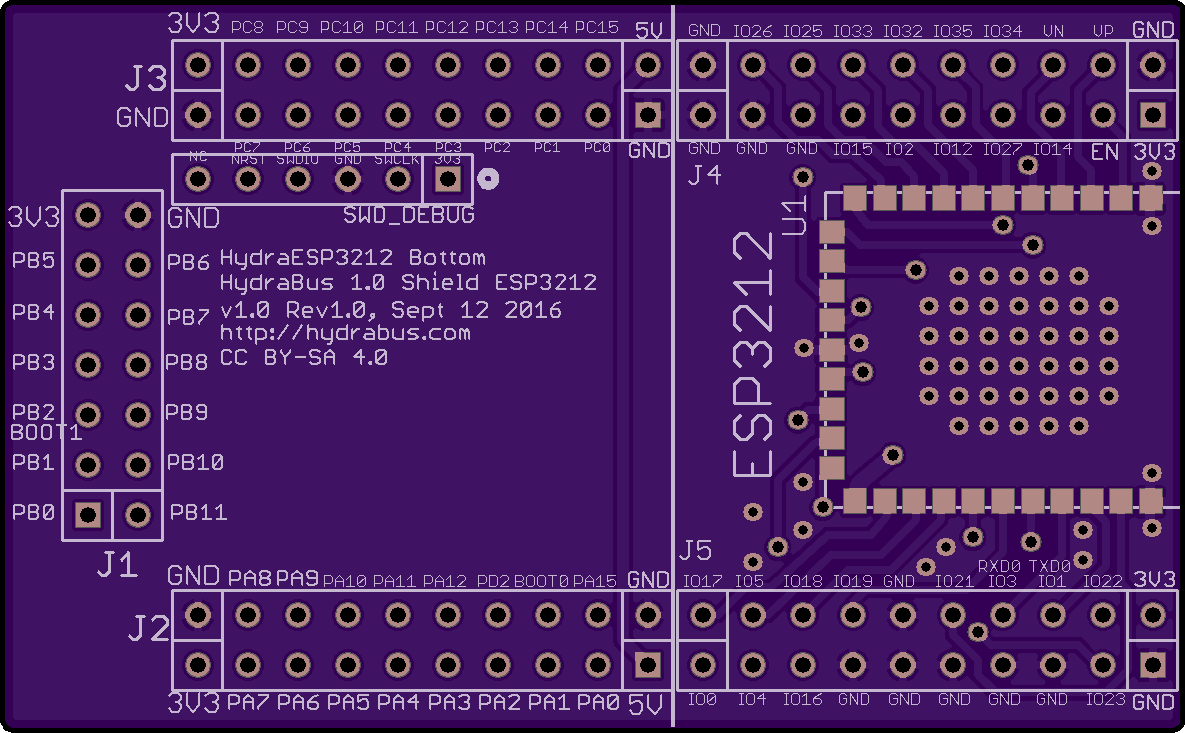Image resolution: width=1185 pixels, height=733 pixels.
Task: Click the IO21 pin label
Action: coord(954,581)
